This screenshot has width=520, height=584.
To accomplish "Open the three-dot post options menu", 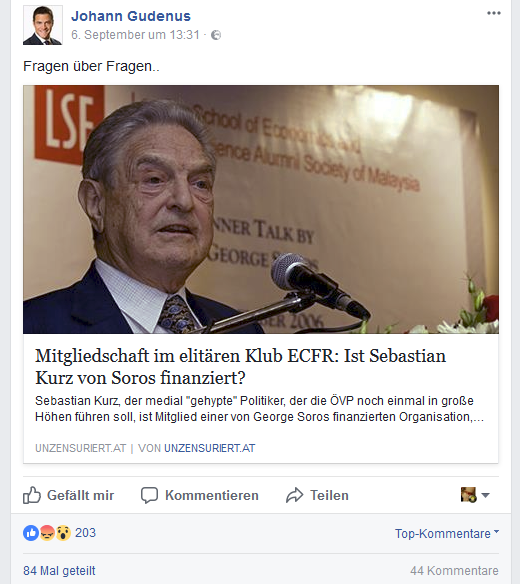I will [494, 13].
